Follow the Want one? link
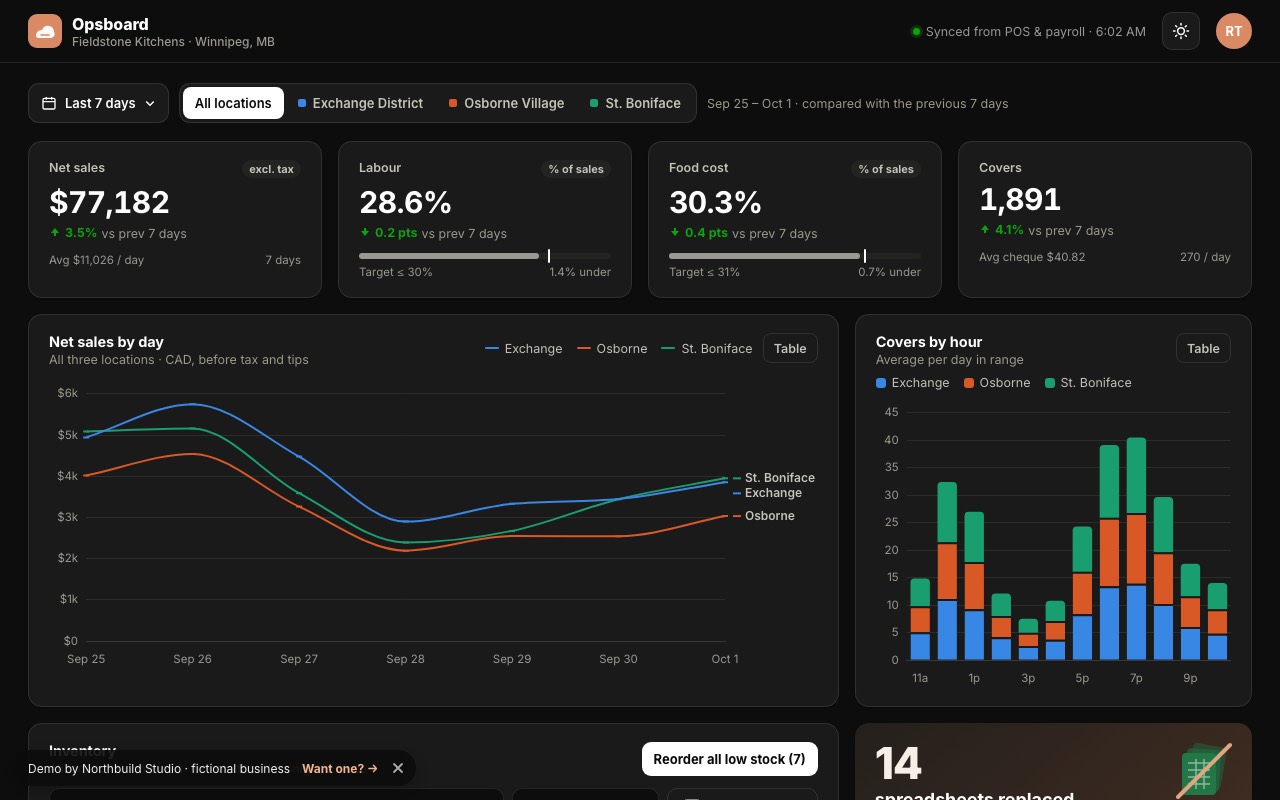The image size is (1280, 800). (x=340, y=768)
